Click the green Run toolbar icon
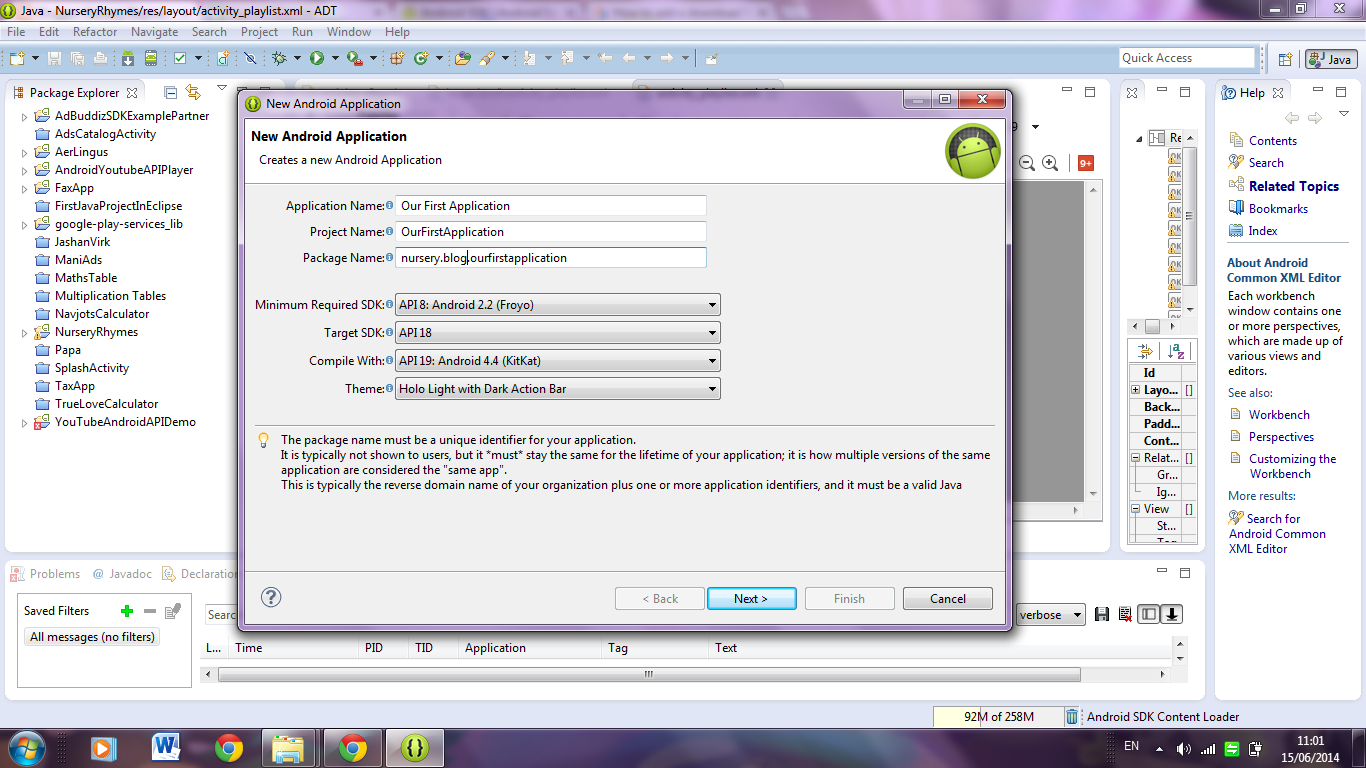Viewport: 1366px width, 768px height. pyautogui.click(x=316, y=58)
